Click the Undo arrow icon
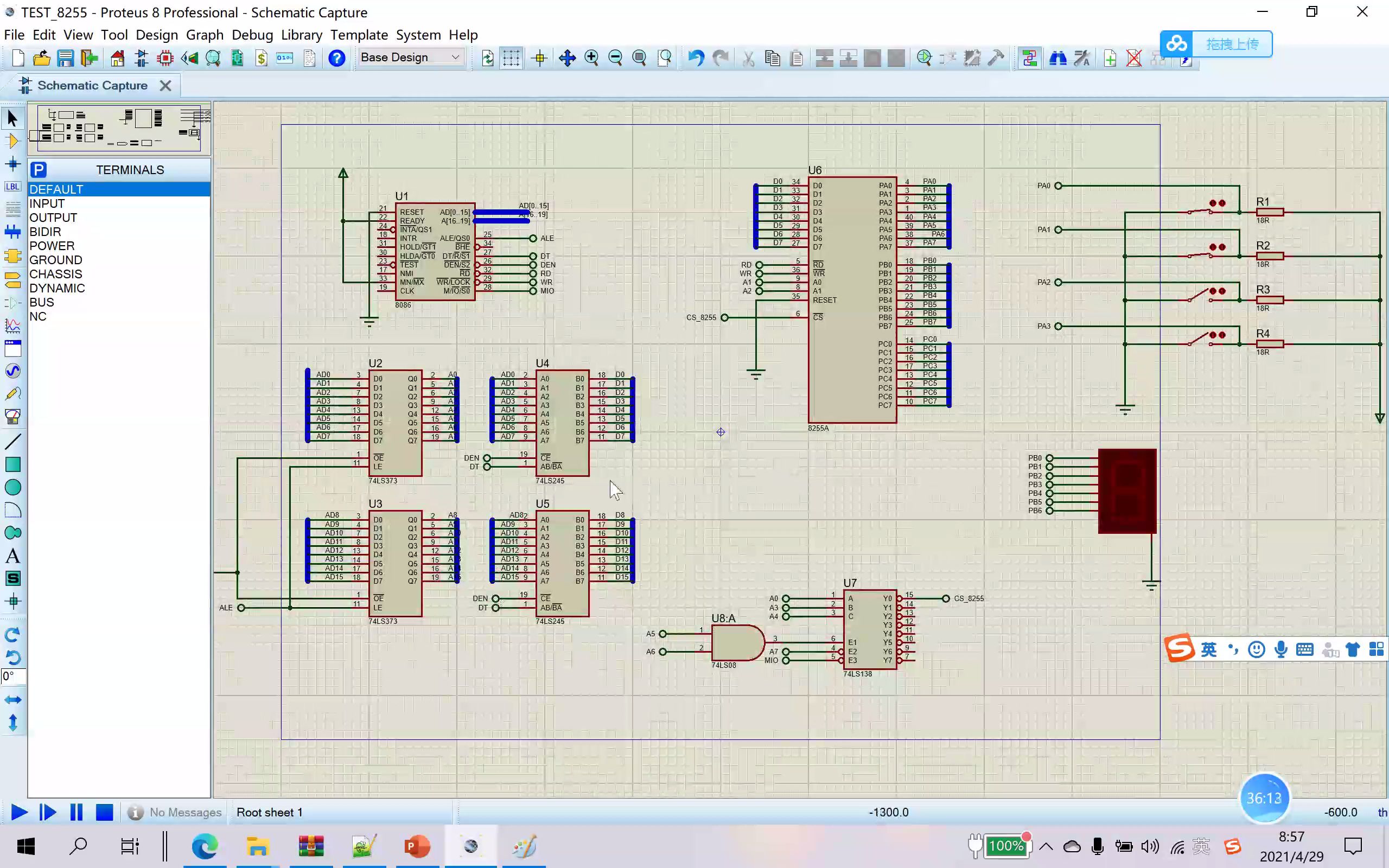 click(x=696, y=58)
